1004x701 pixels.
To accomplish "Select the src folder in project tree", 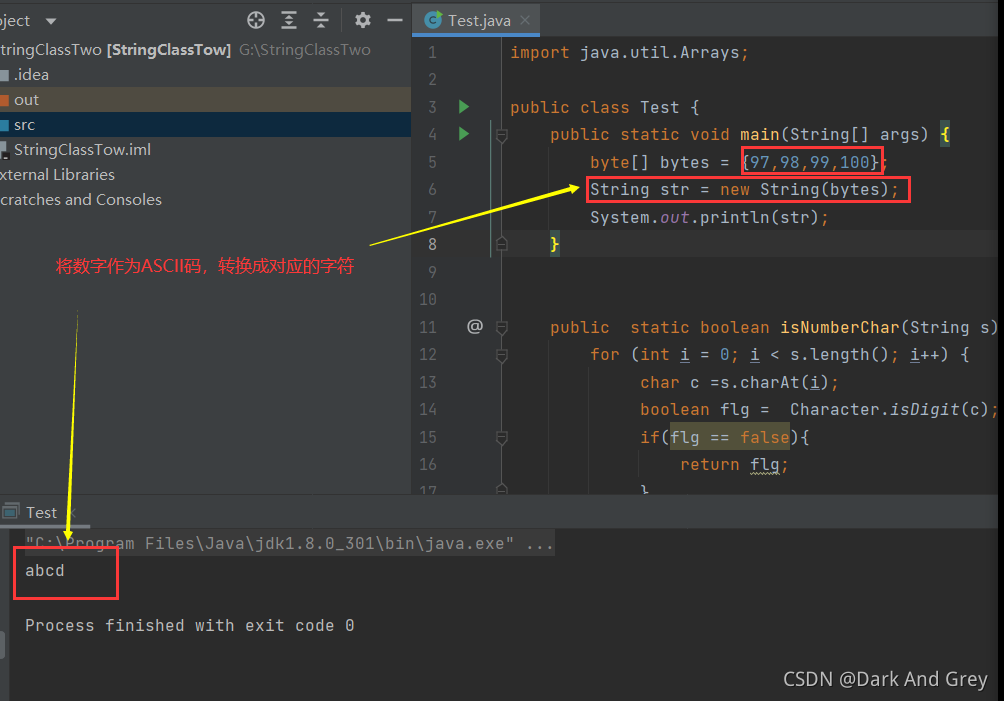I will pyautogui.click(x=205, y=125).
